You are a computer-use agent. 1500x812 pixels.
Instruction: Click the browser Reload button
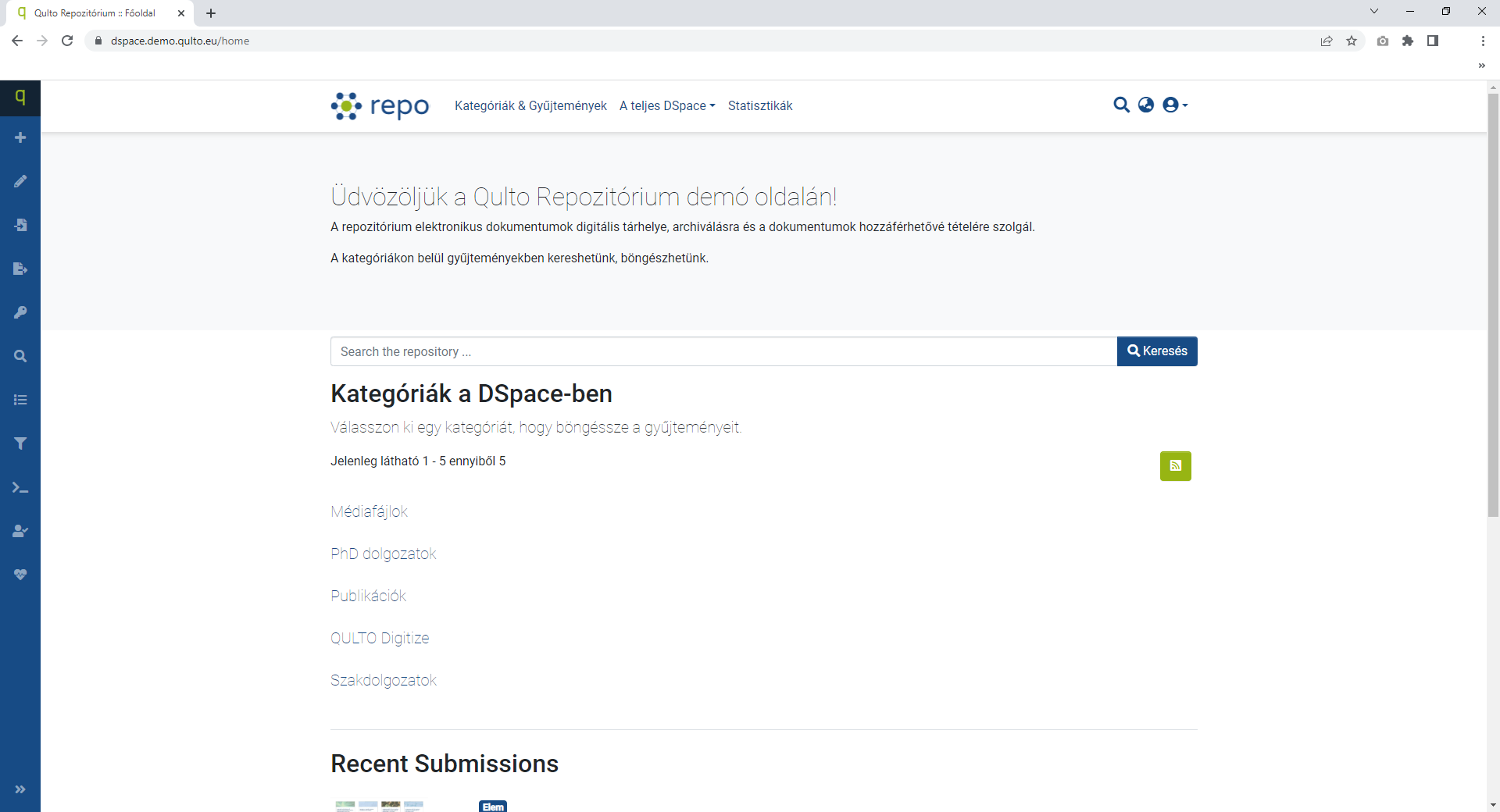coord(67,41)
